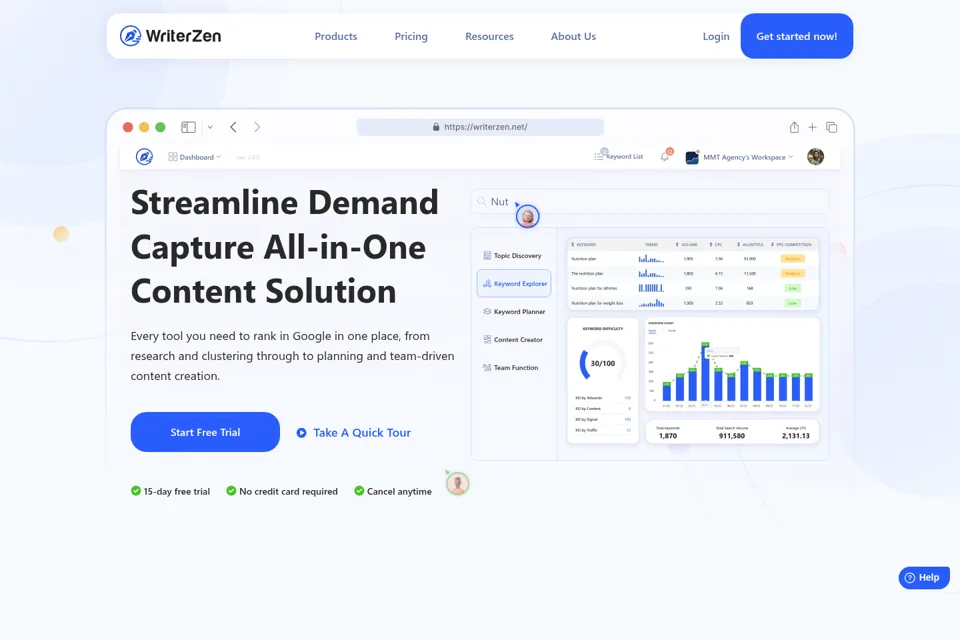960x640 pixels.
Task: Open the Help widget
Action: coord(924,578)
